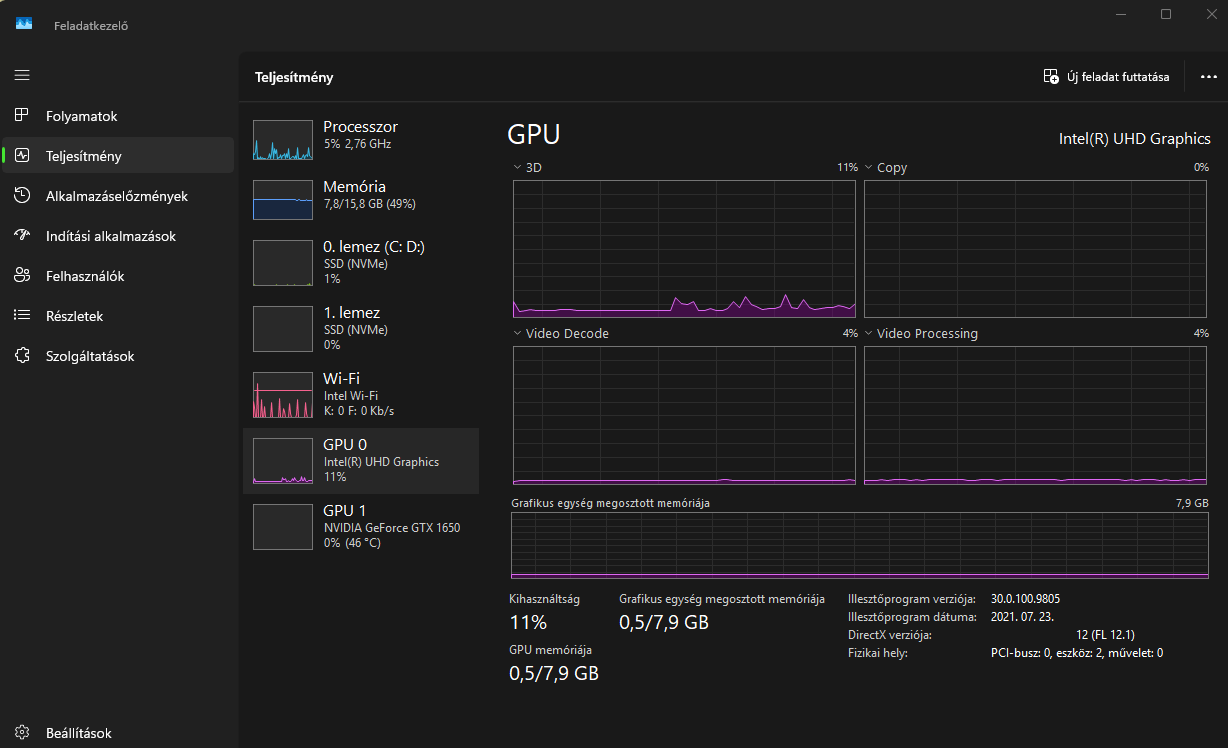Viewport: 1228px width, 748px height.
Task: Select the Teljesítmény tab in sidebar
Action: tap(118, 156)
